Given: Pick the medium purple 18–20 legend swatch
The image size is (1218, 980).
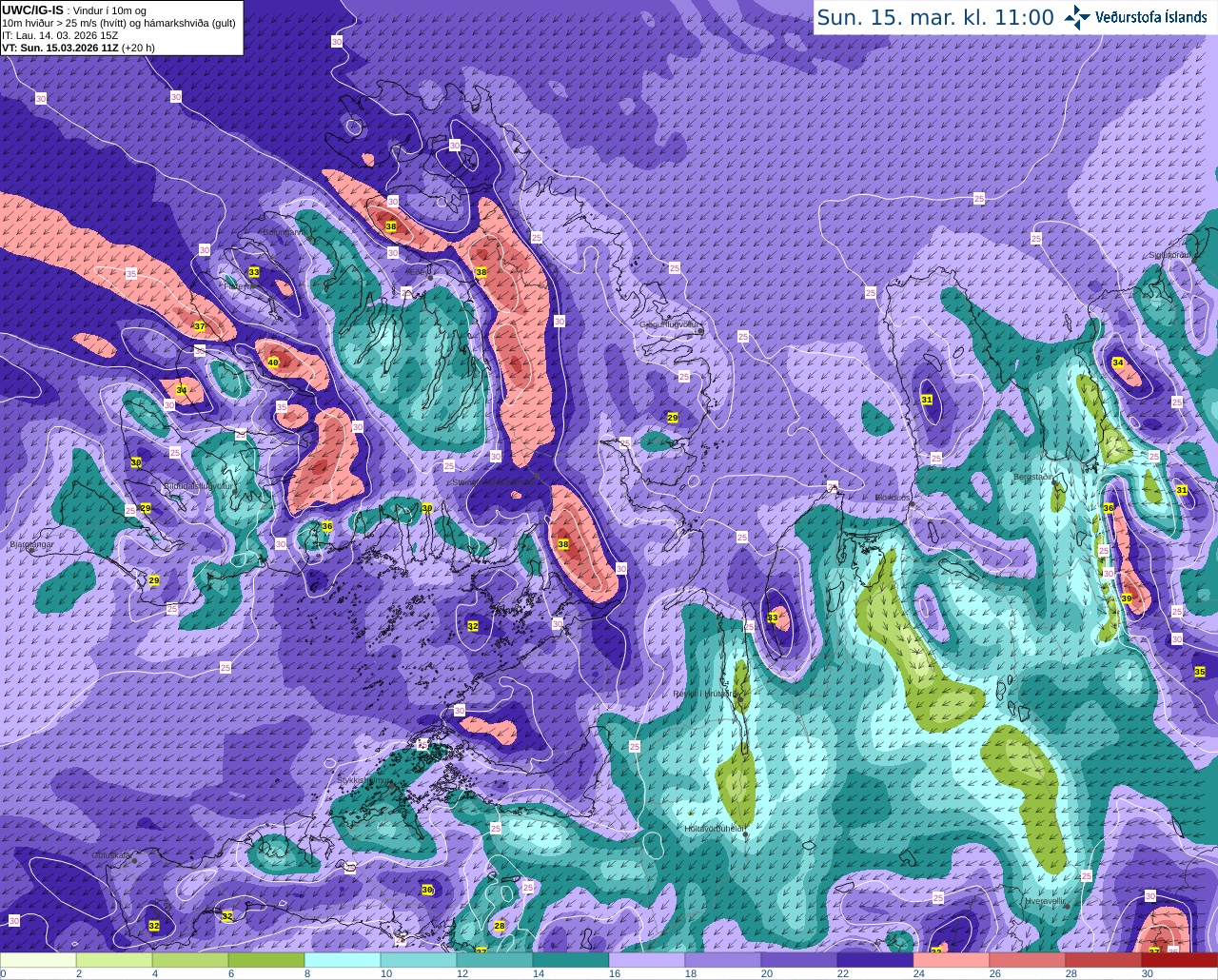Looking at the screenshot, I should (x=723, y=960).
